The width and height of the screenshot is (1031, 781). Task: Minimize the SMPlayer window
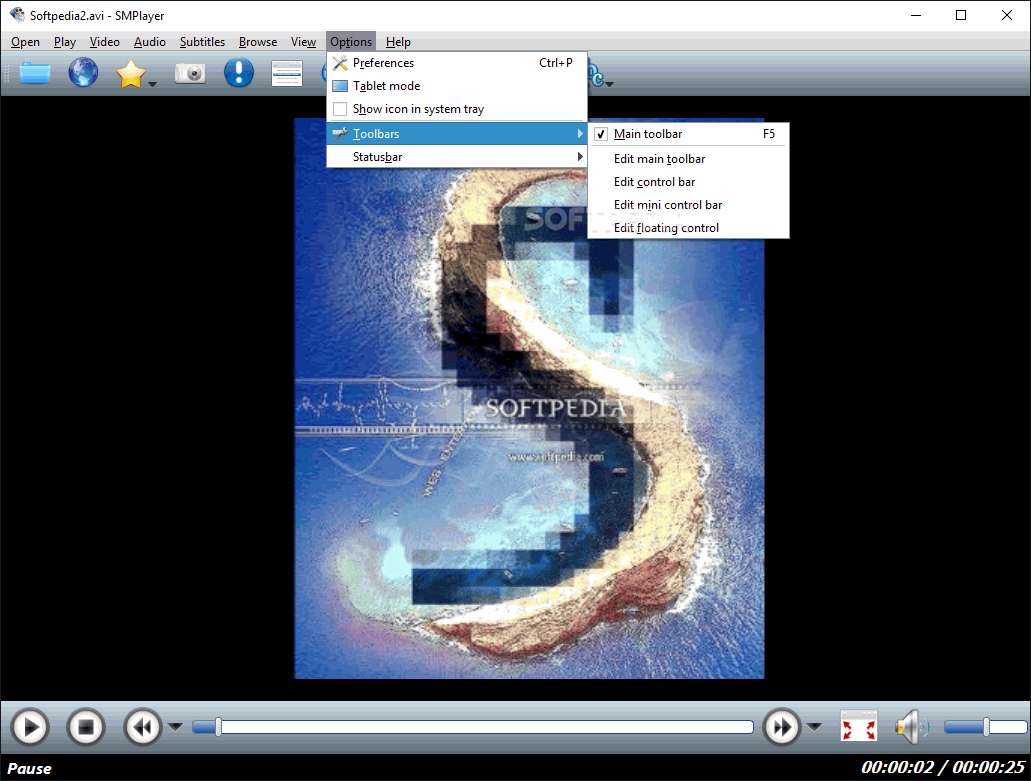pos(916,15)
